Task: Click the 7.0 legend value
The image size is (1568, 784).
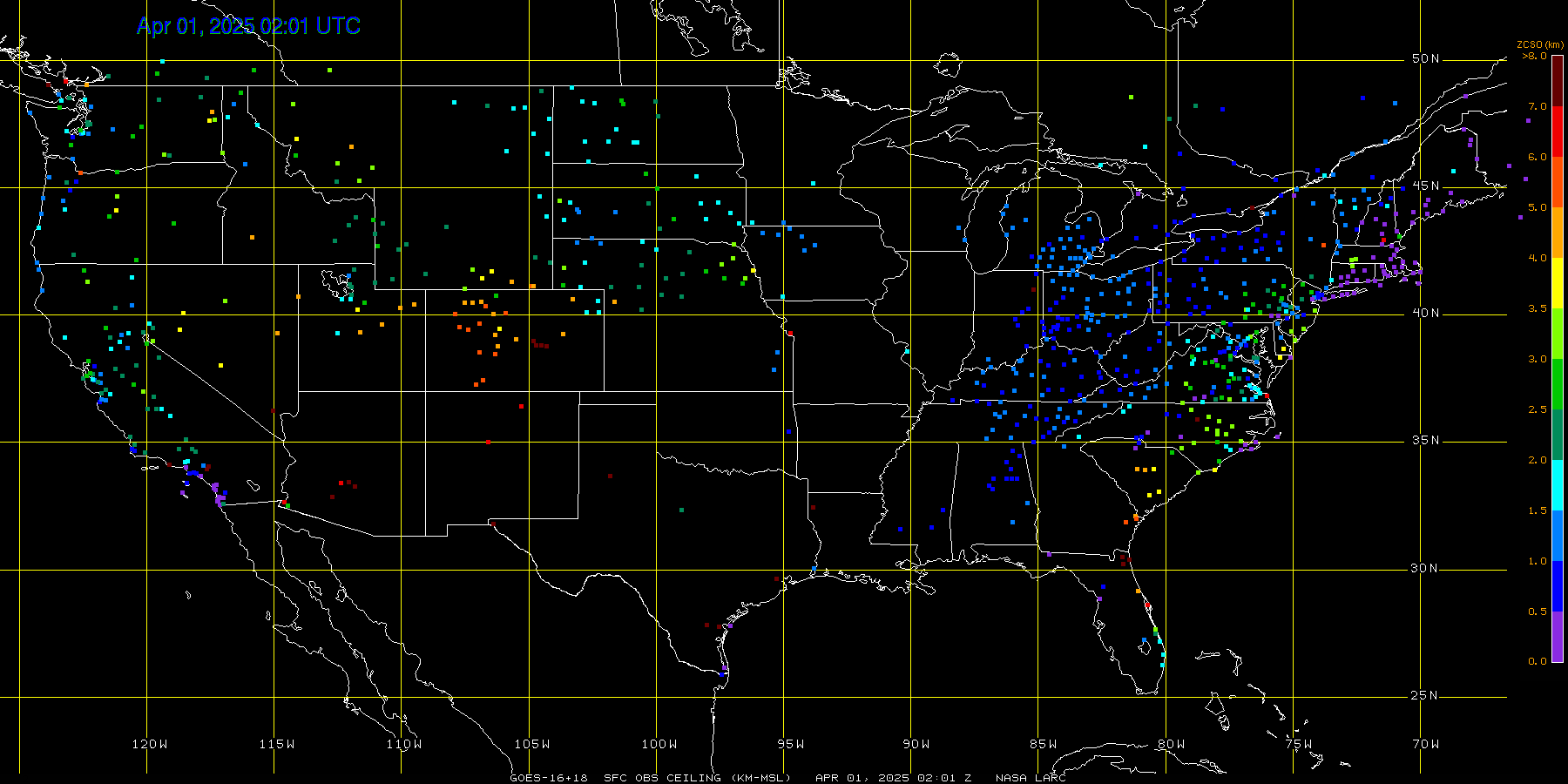Action: [x=1538, y=106]
